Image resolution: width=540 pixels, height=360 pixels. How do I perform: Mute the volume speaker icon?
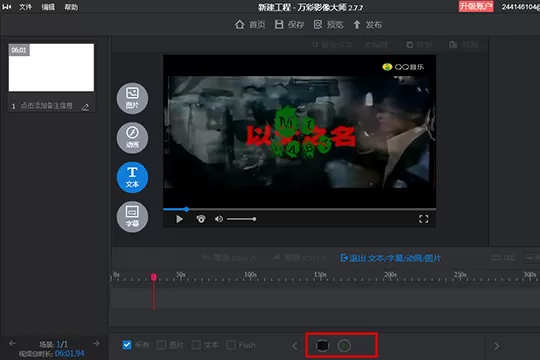[x=219, y=219]
